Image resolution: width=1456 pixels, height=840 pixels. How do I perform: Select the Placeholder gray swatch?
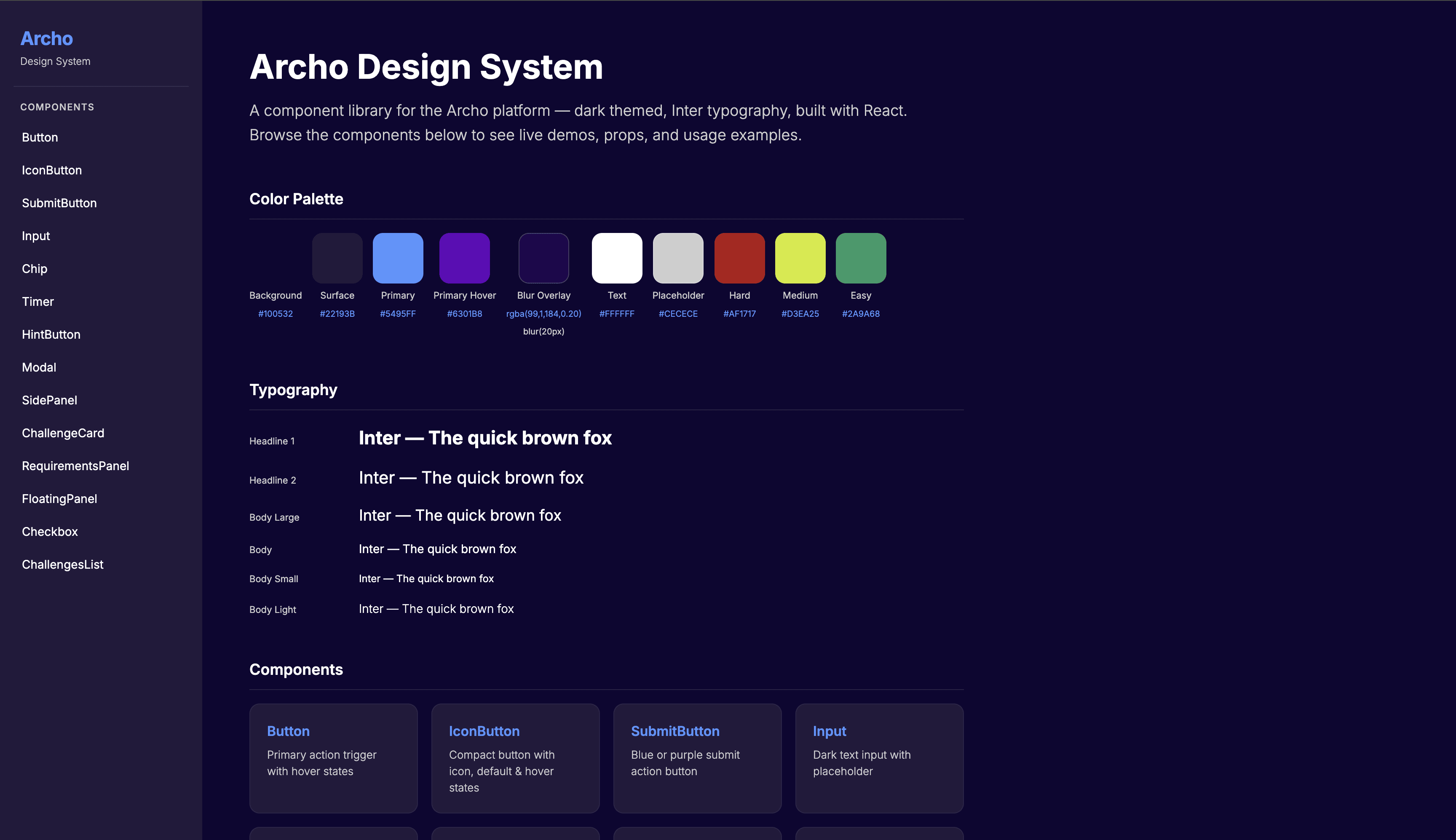tap(678, 258)
